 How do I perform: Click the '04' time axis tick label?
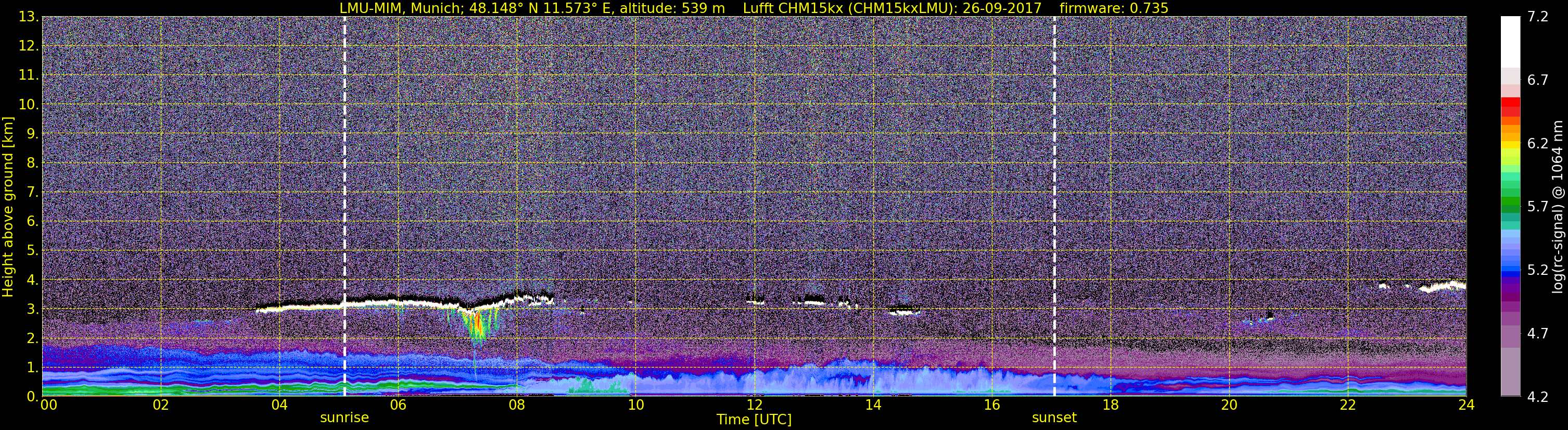tap(279, 405)
